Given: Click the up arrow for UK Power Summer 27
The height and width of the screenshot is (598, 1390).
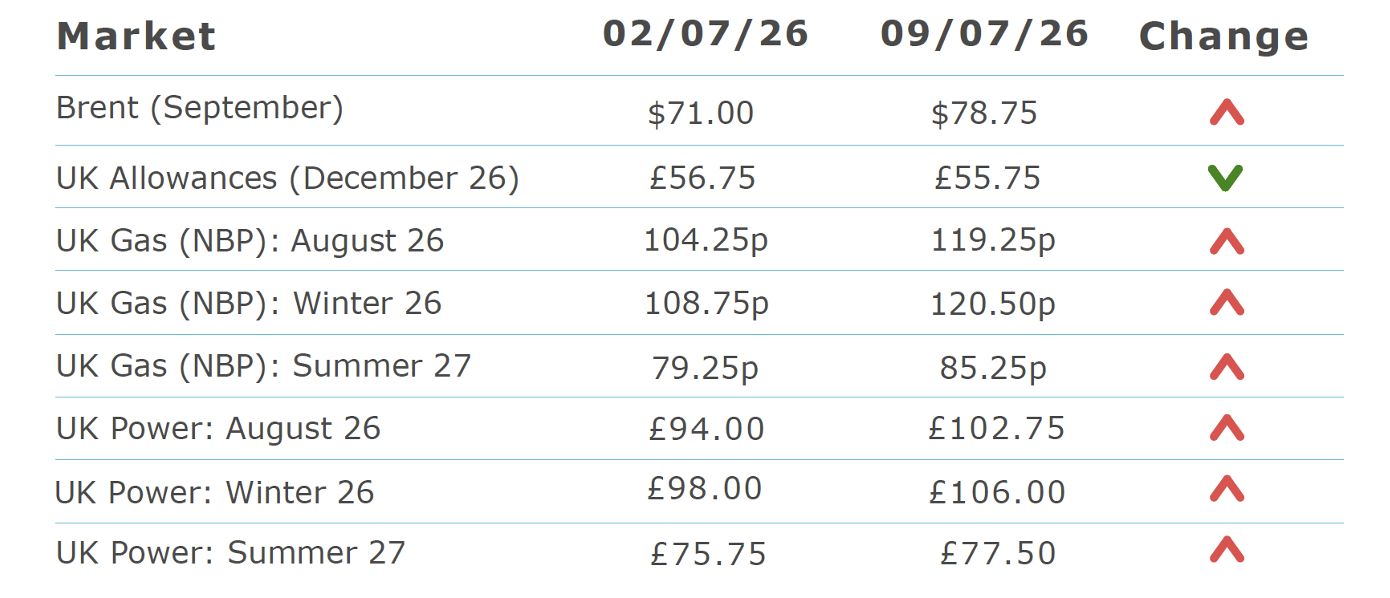Looking at the screenshot, I should [x=1226, y=549].
